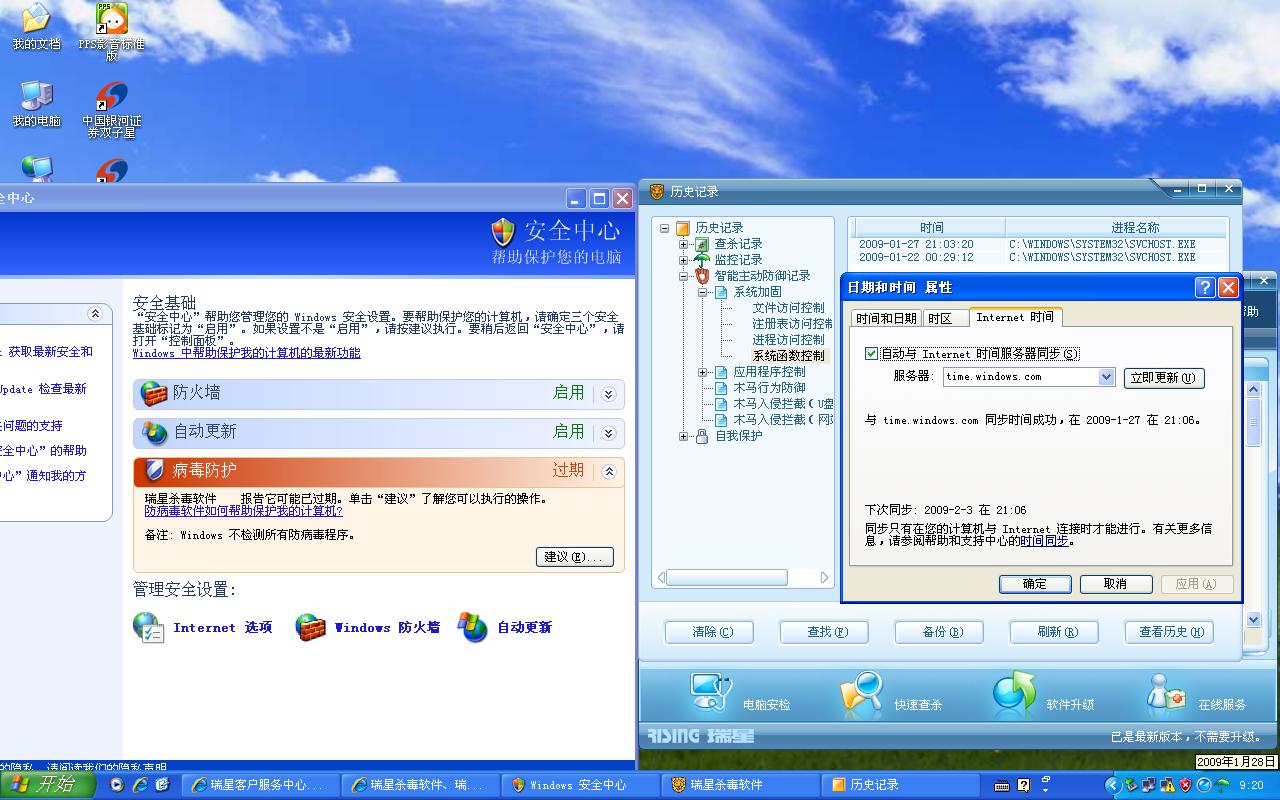Switch to 瑞星杀毒软件 taskbar button with Rising icon
Screen dimensions: 1280x800
[740, 785]
